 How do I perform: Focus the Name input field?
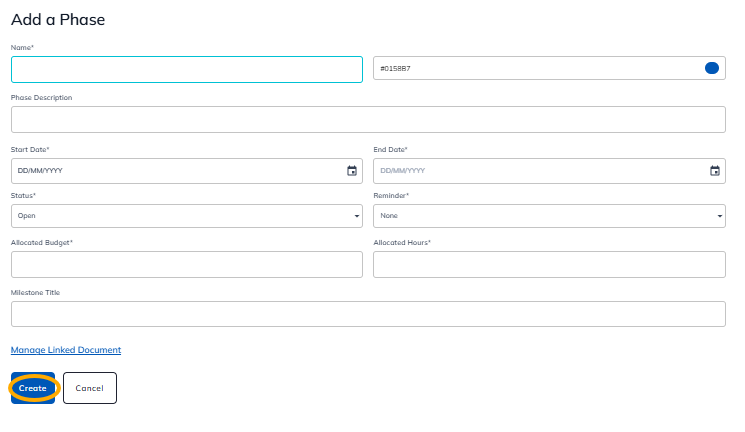tap(186, 69)
